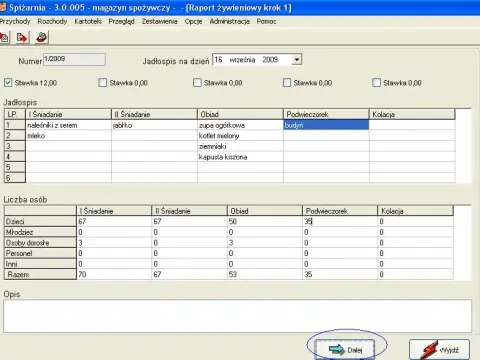Click the document with red arrow-out toolbar icon

point(22,37)
